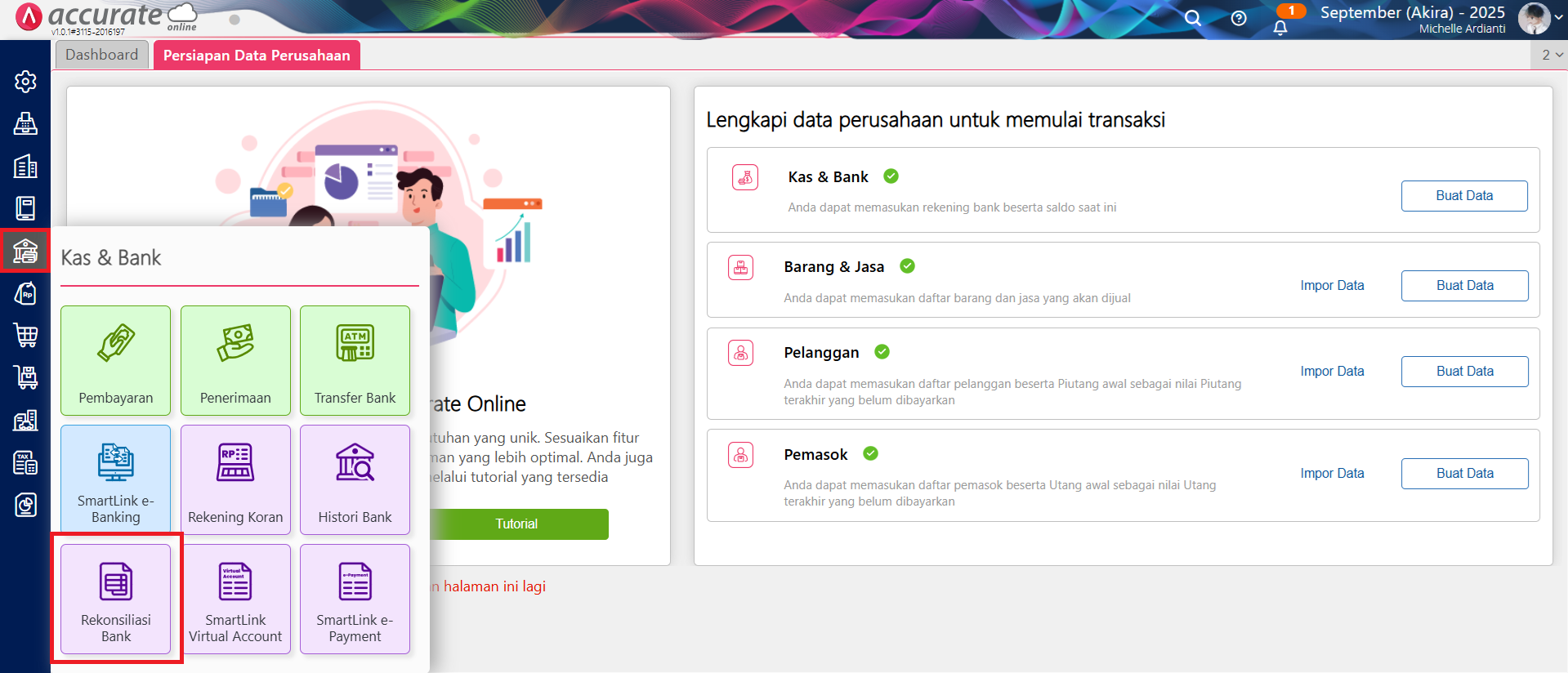
Task: Expand the open tabs count dropdown
Action: (x=1551, y=55)
